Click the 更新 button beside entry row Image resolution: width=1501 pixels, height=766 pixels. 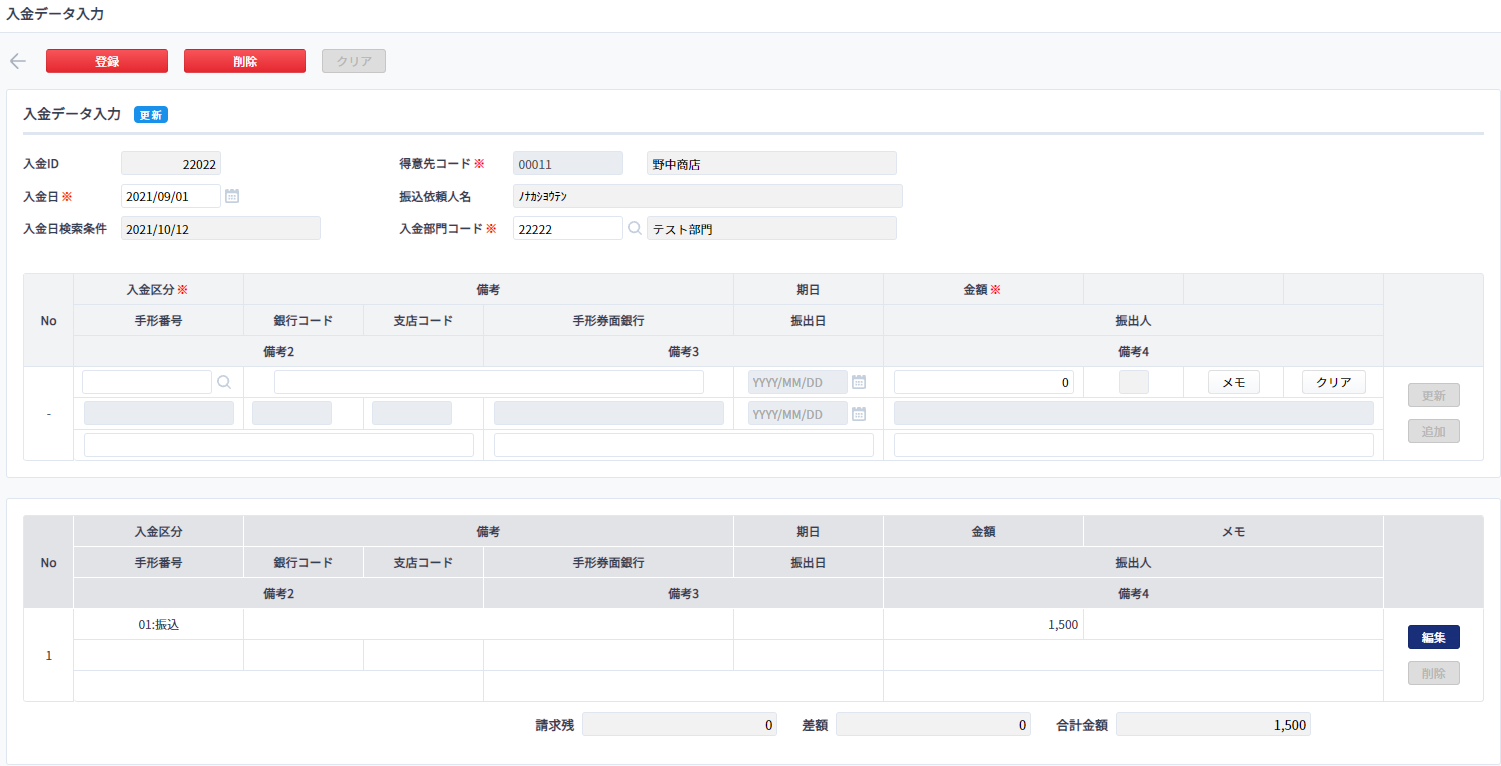pyautogui.click(x=1434, y=395)
